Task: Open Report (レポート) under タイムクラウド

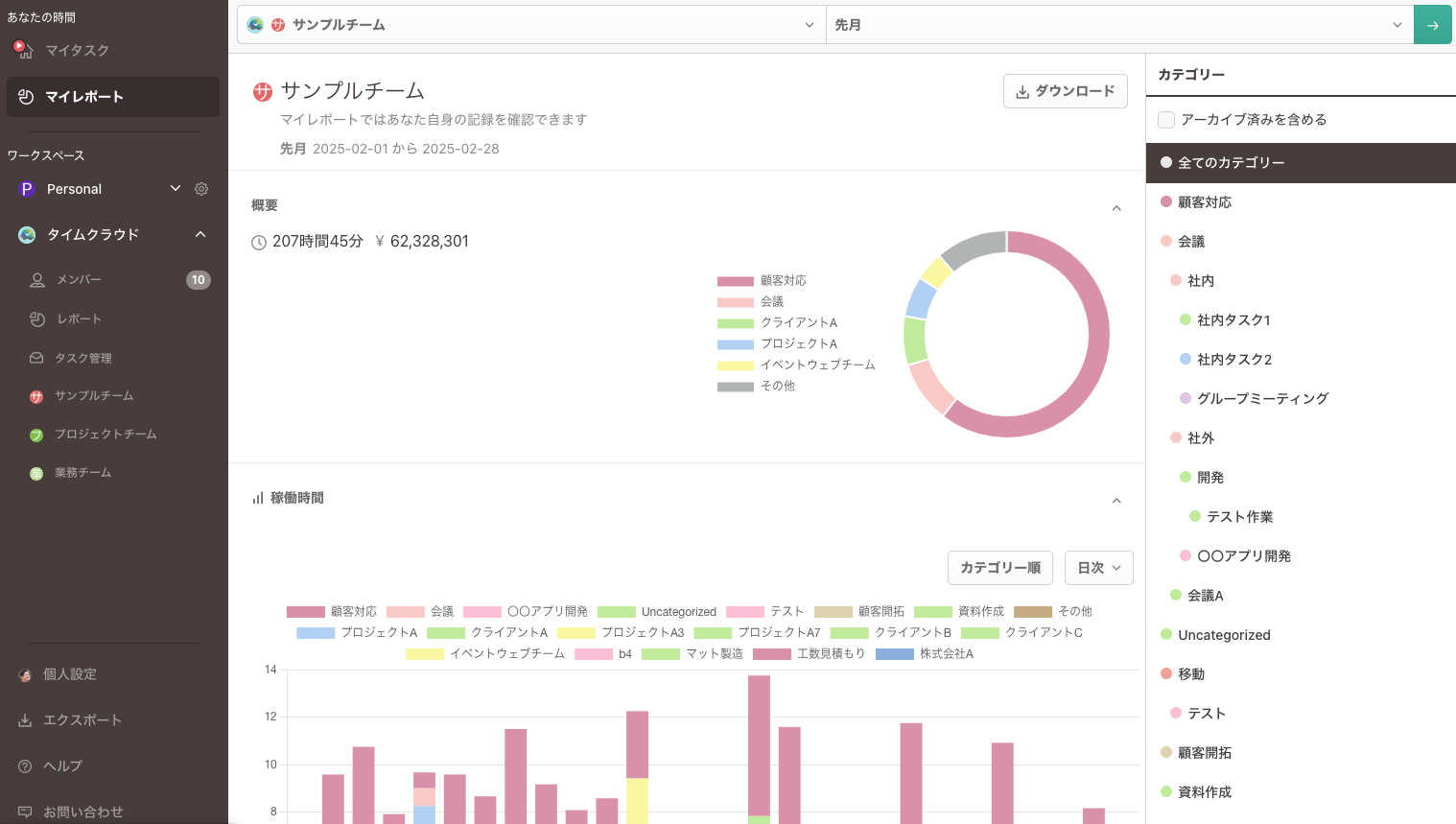Action: pyautogui.click(x=79, y=319)
